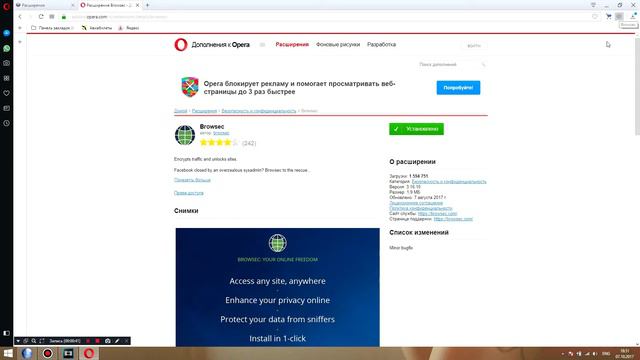This screenshot has height=360, width=640.
Task: Open bookmarks heart icon in sidebar
Action: tap(7, 93)
